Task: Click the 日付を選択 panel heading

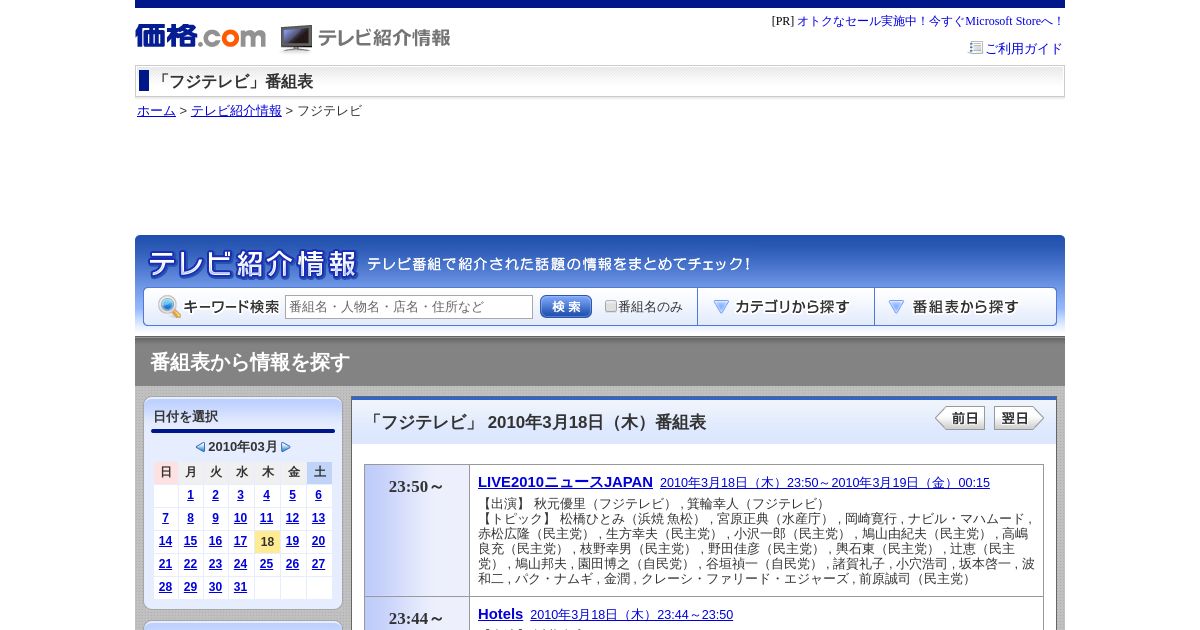Action: tap(185, 417)
